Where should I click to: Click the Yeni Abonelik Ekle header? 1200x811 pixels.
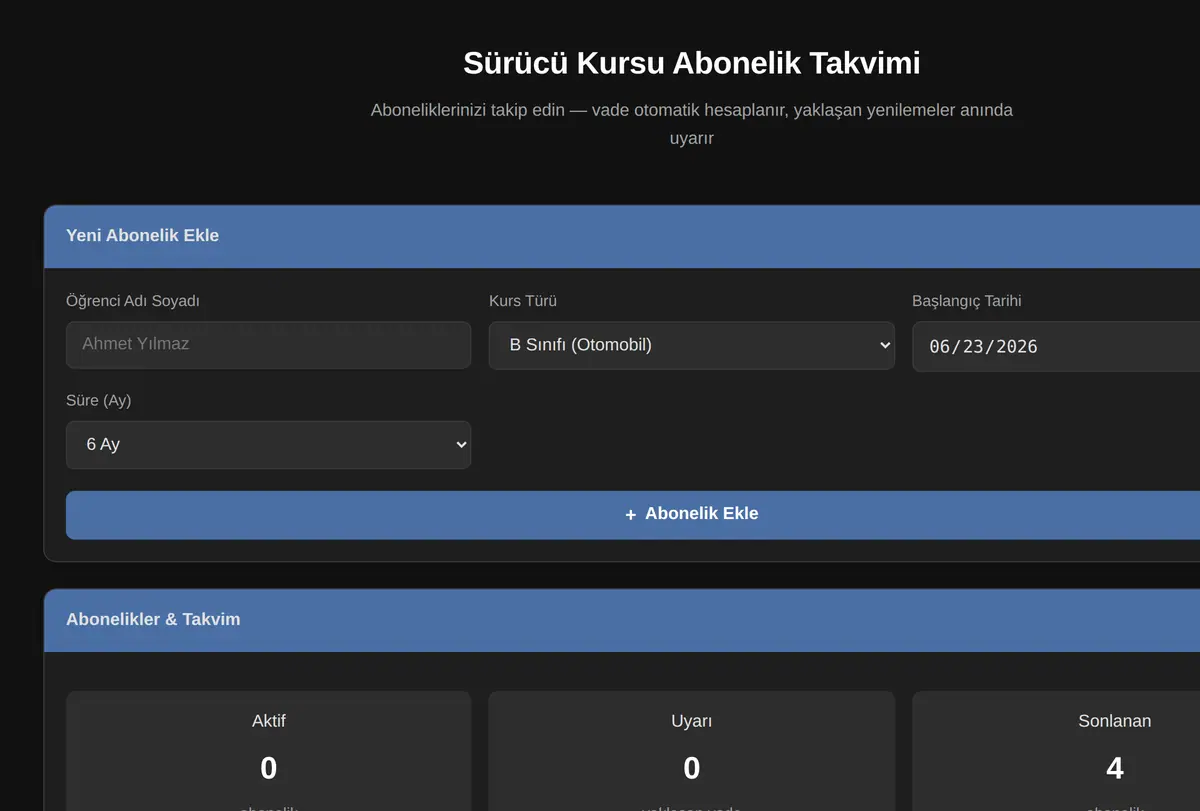point(622,236)
